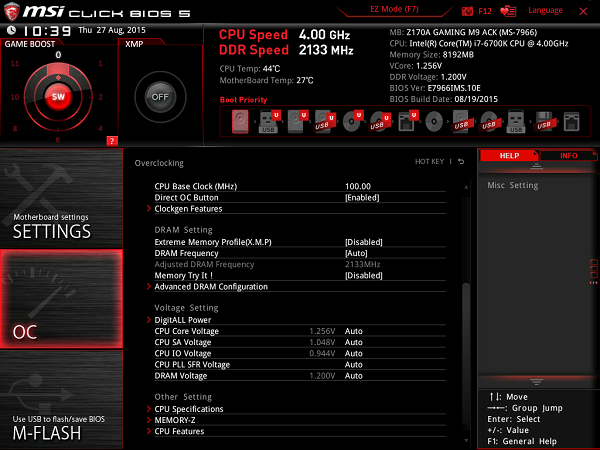Click the F12 label next to camera
The image size is (600, 450).
(485, 11)
